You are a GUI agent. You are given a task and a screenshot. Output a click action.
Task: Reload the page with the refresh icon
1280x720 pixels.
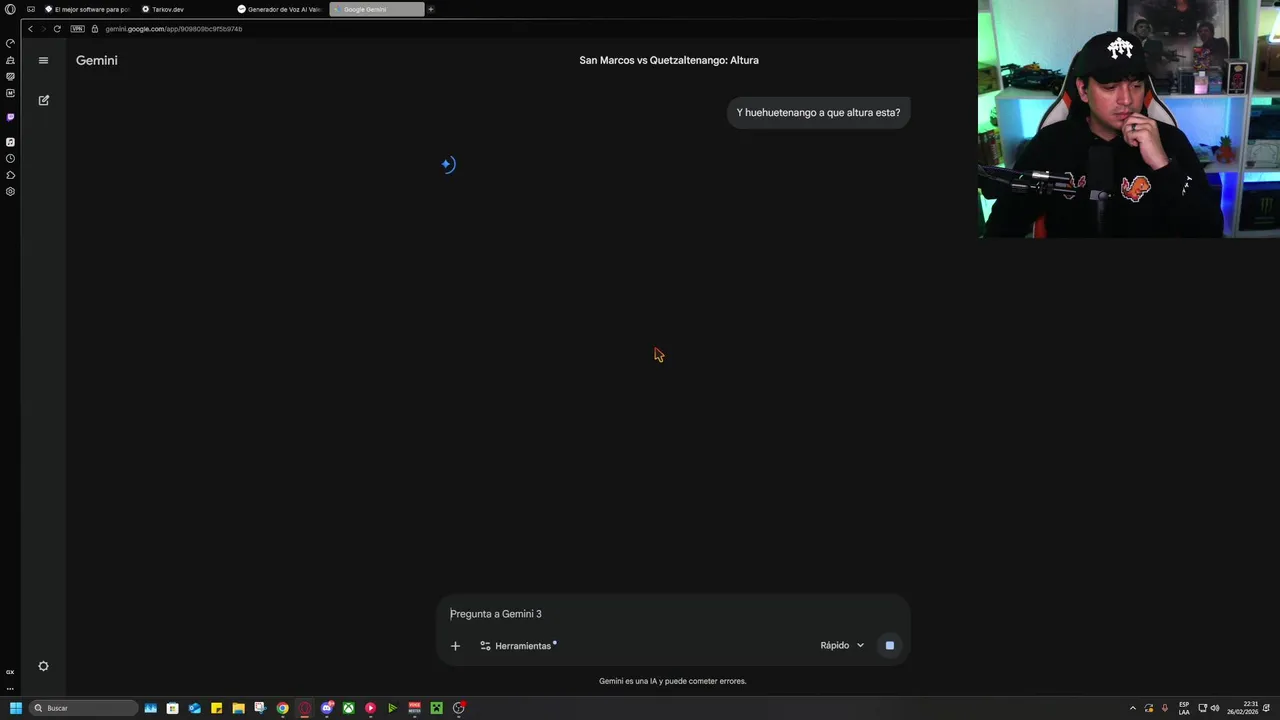click(x=57, y=29)
